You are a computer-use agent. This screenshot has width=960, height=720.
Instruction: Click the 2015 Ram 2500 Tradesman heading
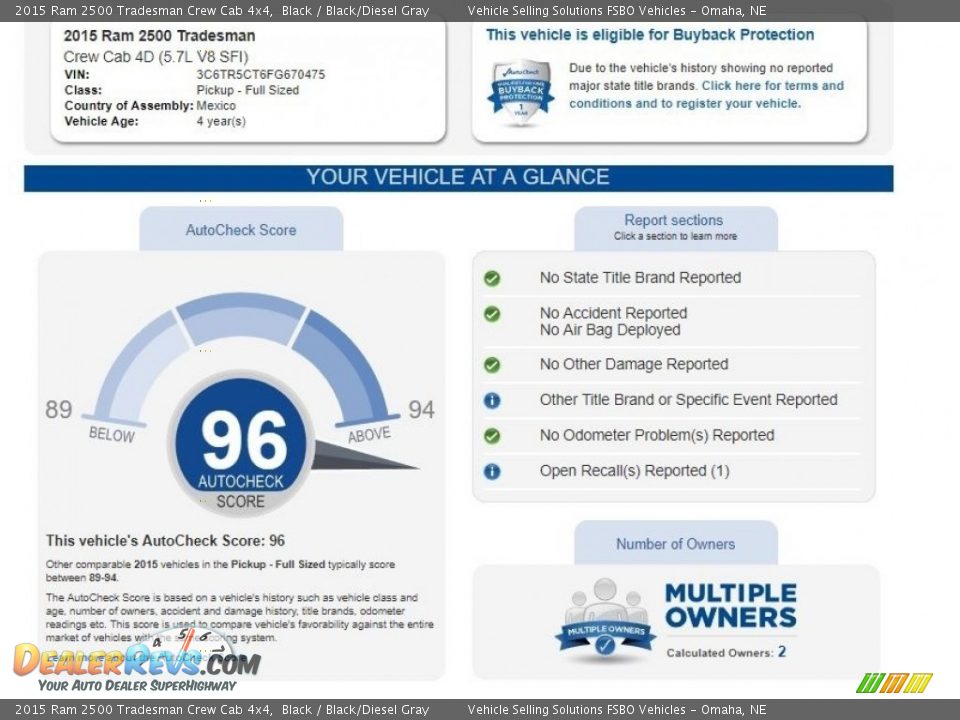coord(159,36)
